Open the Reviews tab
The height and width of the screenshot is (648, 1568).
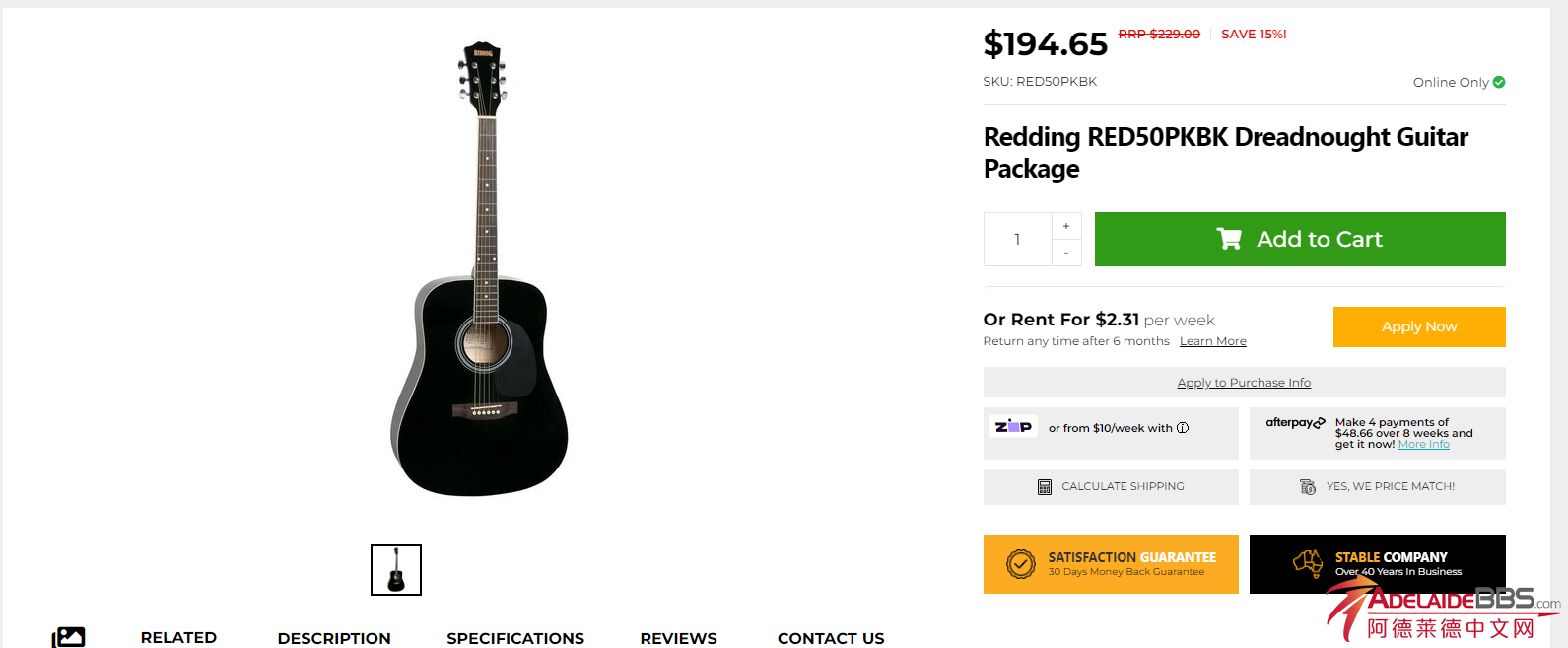click(x=678, y=638)
